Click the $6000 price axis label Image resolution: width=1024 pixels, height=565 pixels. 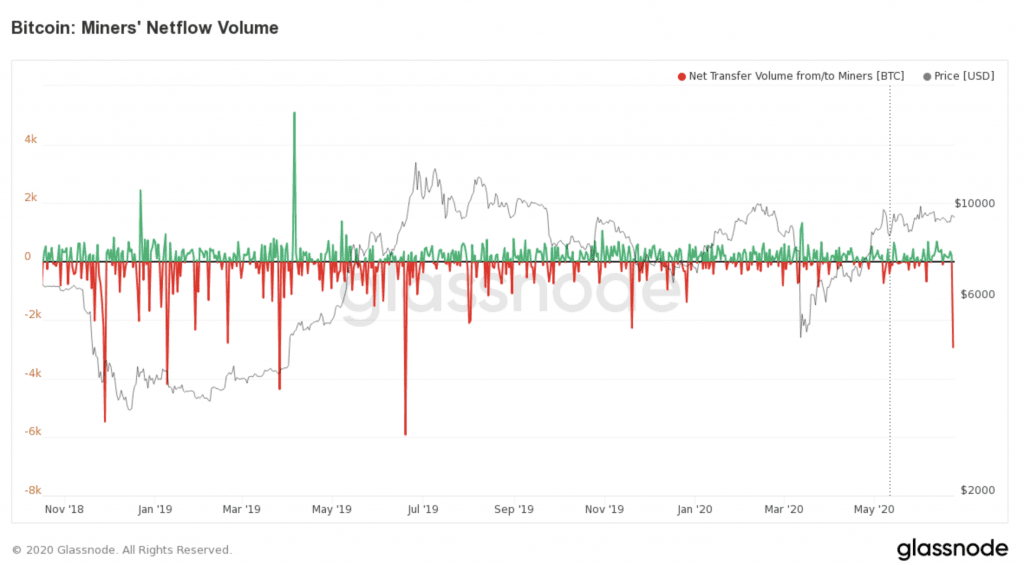coord(977,295)
